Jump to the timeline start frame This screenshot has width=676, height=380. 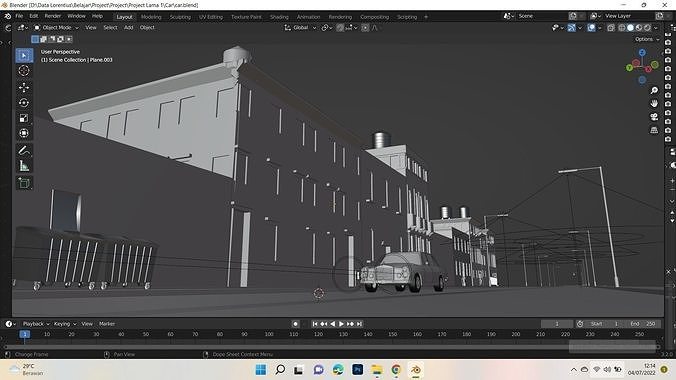[x=315, y=324]
